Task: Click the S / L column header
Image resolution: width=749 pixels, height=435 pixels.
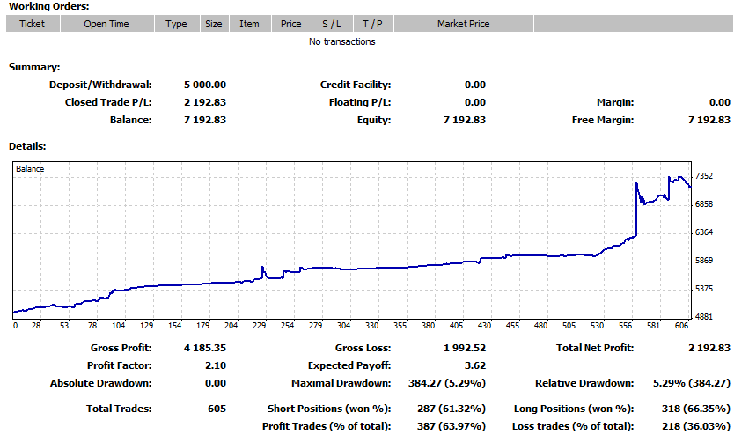Action: click(331, 24)
